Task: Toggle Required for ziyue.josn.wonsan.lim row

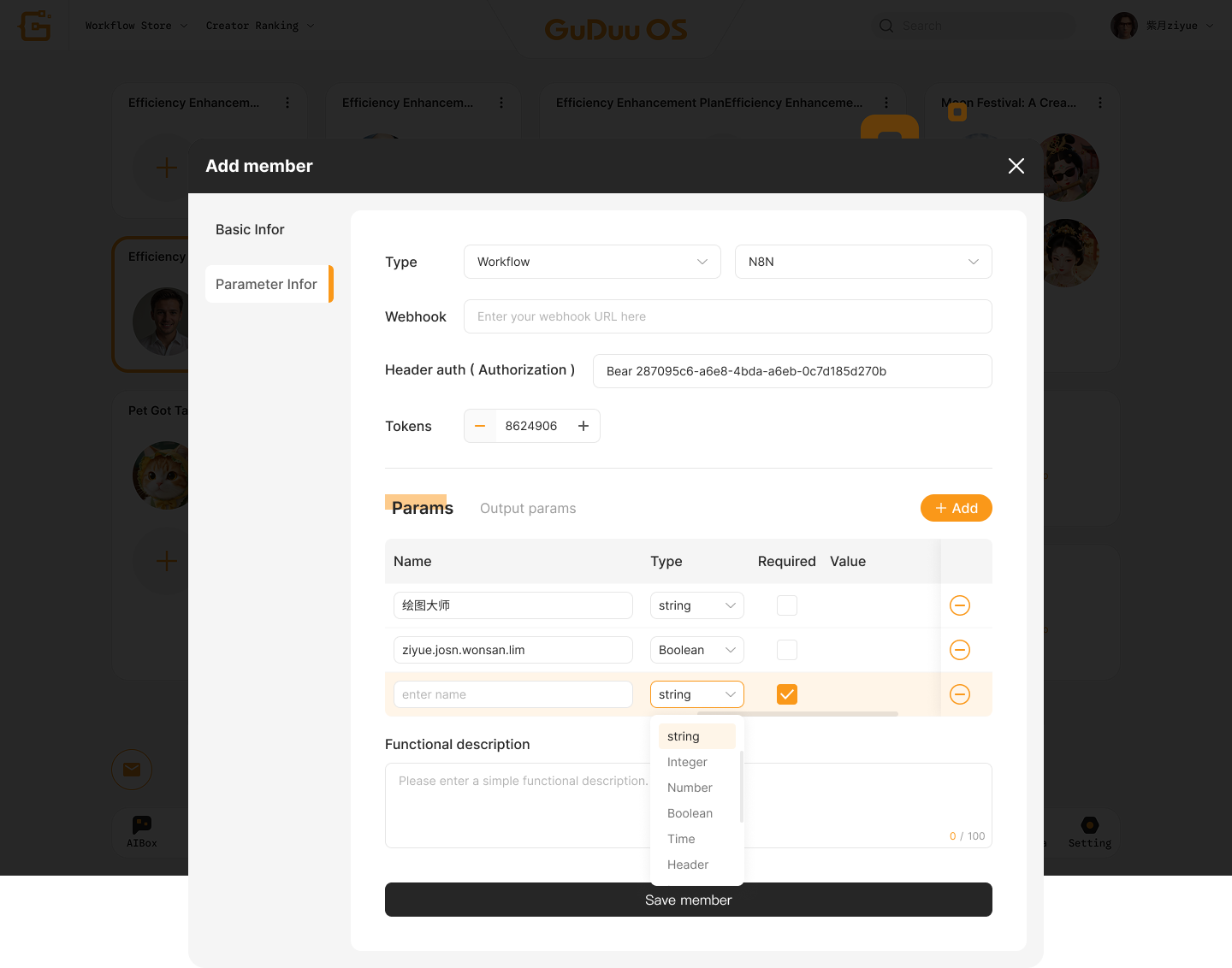Action: point(787,650)
